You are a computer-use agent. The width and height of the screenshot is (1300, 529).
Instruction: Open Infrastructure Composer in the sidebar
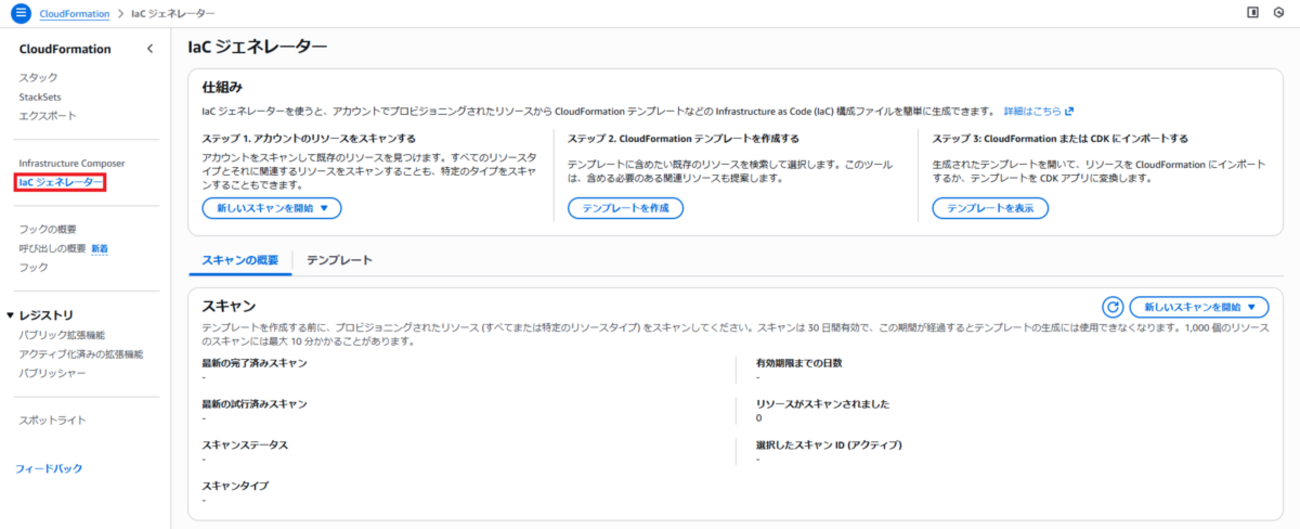(71, 162)
